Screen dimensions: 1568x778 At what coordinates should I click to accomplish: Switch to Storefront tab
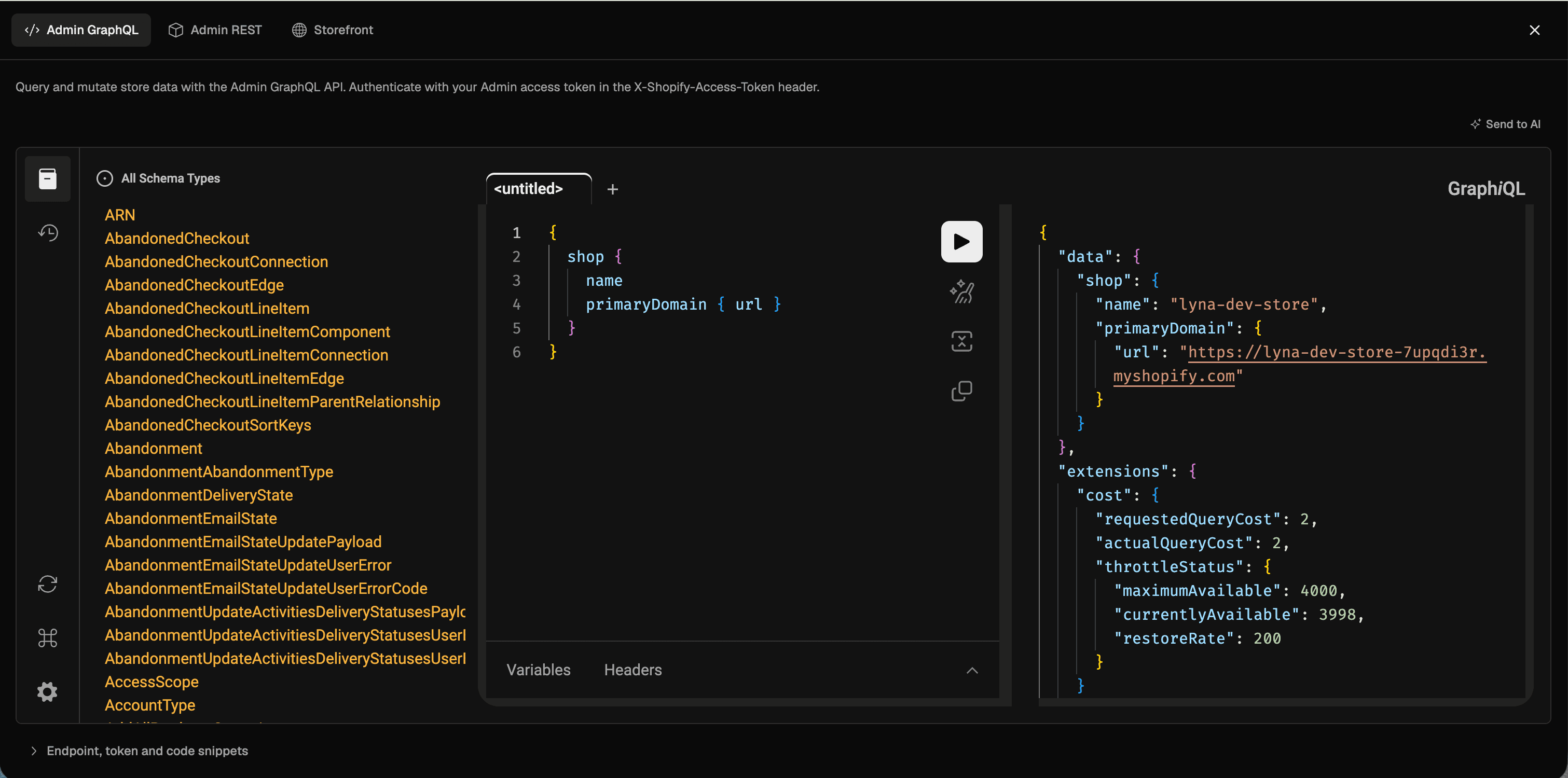[x=333, y=30]
